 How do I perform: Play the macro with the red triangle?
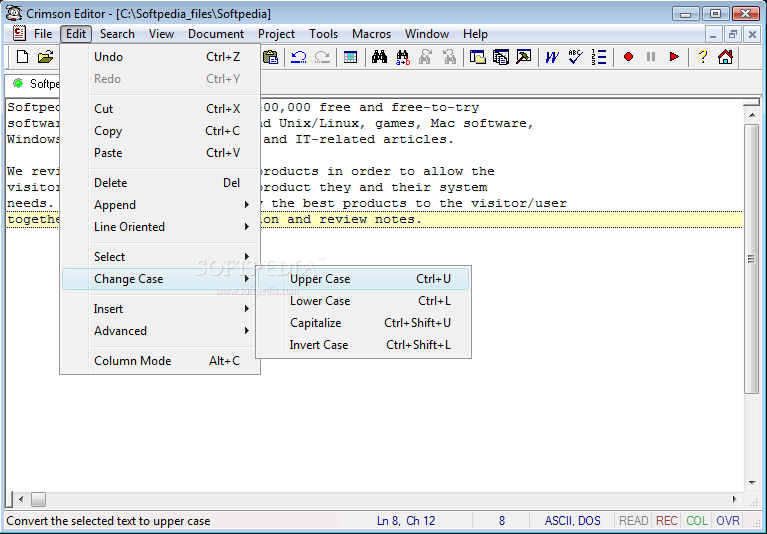674,57
